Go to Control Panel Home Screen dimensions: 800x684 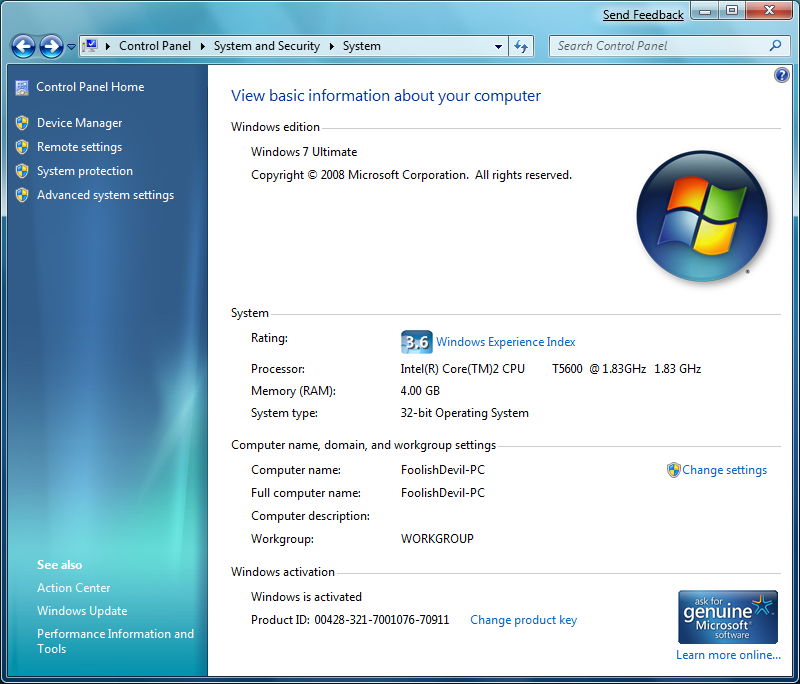pyautogui.click(x=90, y=87)
